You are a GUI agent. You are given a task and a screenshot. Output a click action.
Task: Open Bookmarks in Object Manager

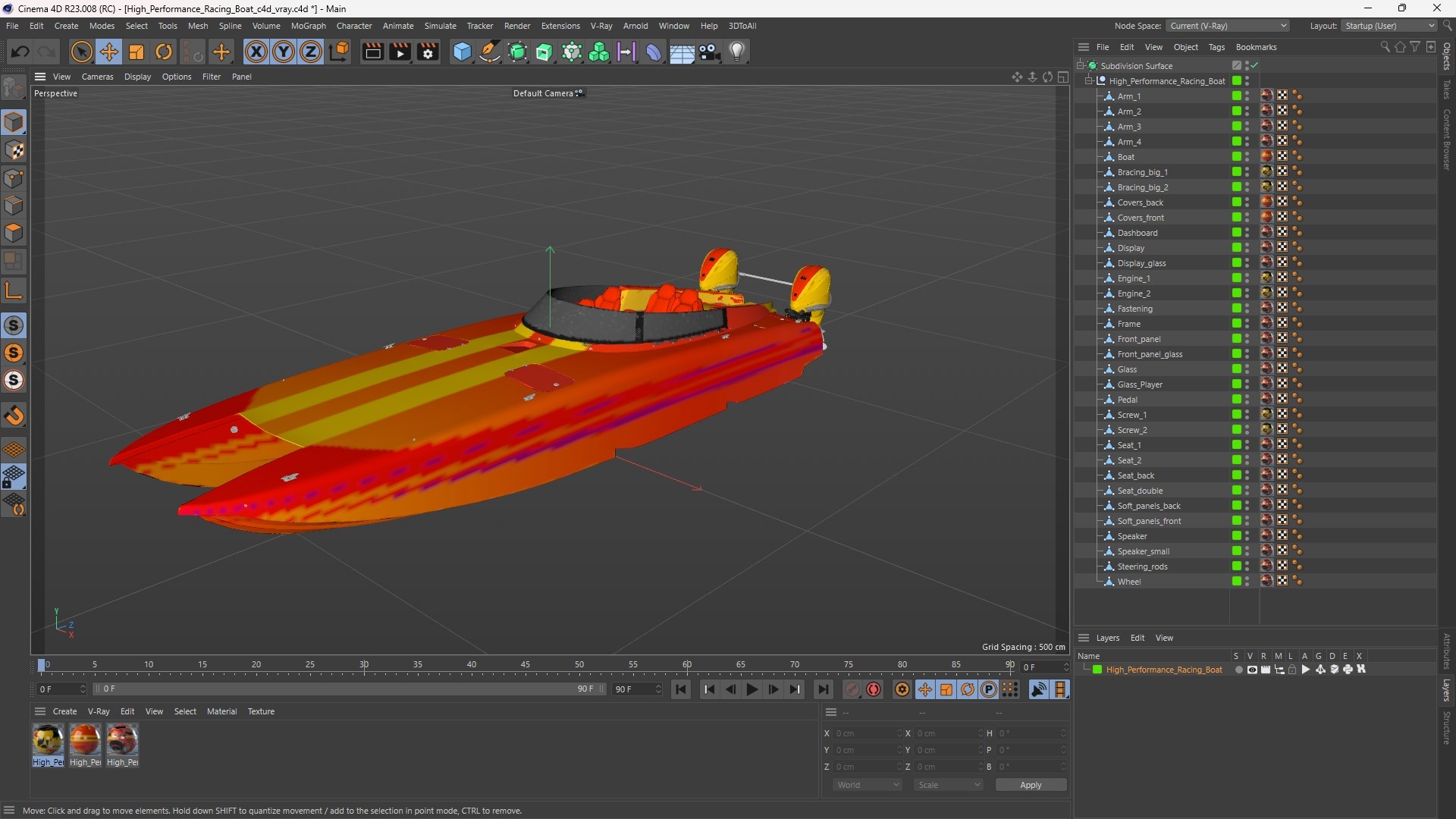coord(1256,47)
